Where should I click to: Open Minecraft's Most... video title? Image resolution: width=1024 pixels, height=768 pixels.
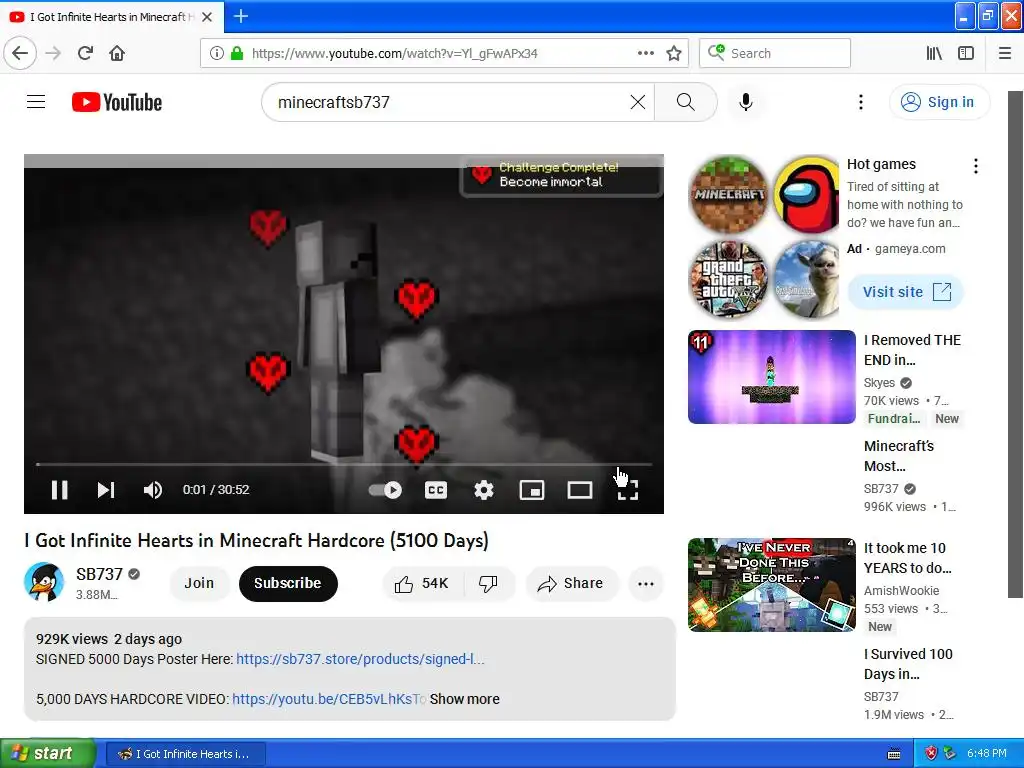click(x=899, y=456)
